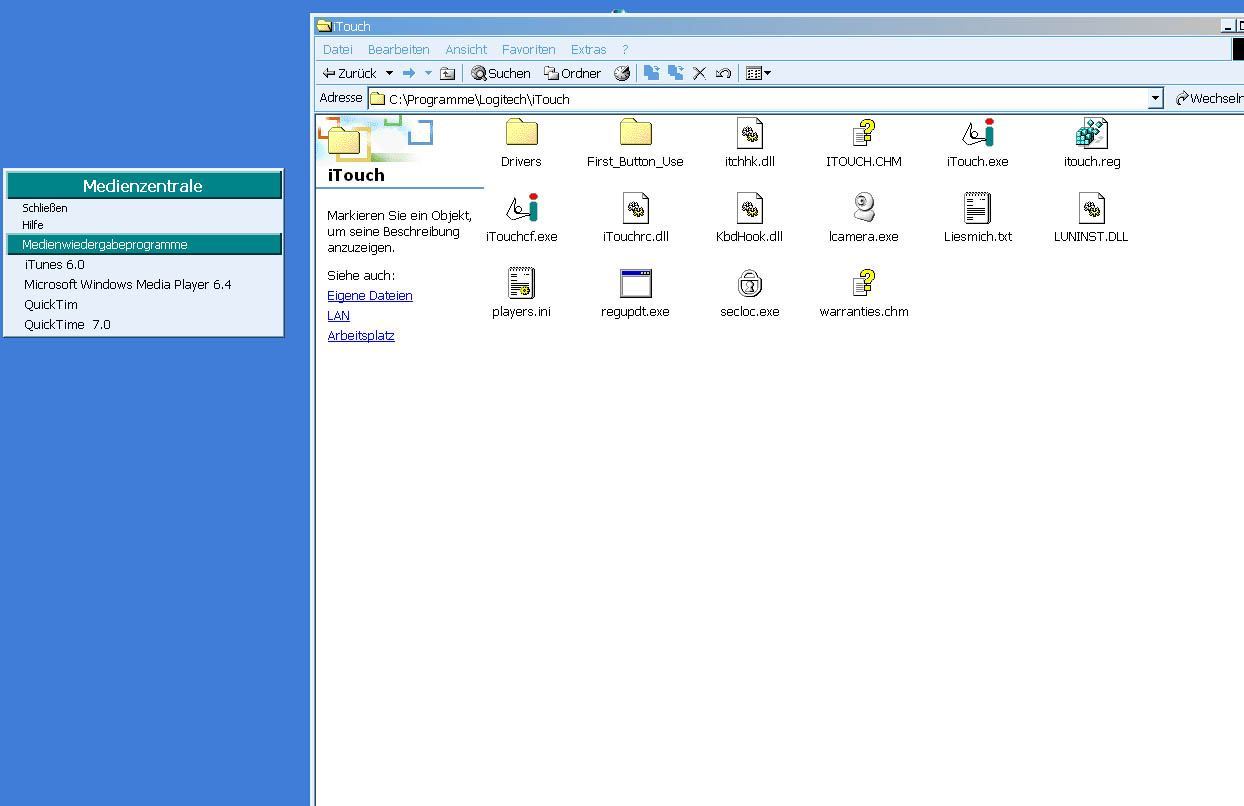Open the Zurück history dropdown arrow
This screenshot has height=806, width=1244.
tap(389, 73)
